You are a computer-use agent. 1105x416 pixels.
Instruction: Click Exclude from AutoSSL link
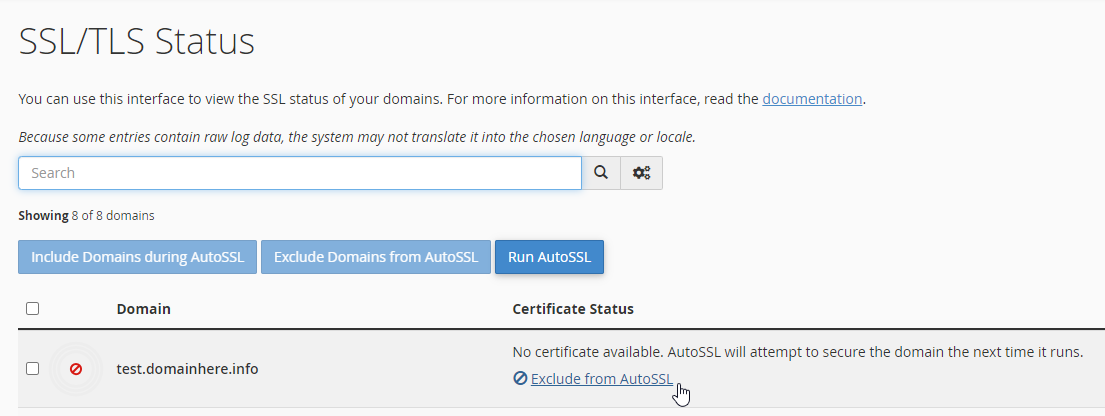coord(602,379)
